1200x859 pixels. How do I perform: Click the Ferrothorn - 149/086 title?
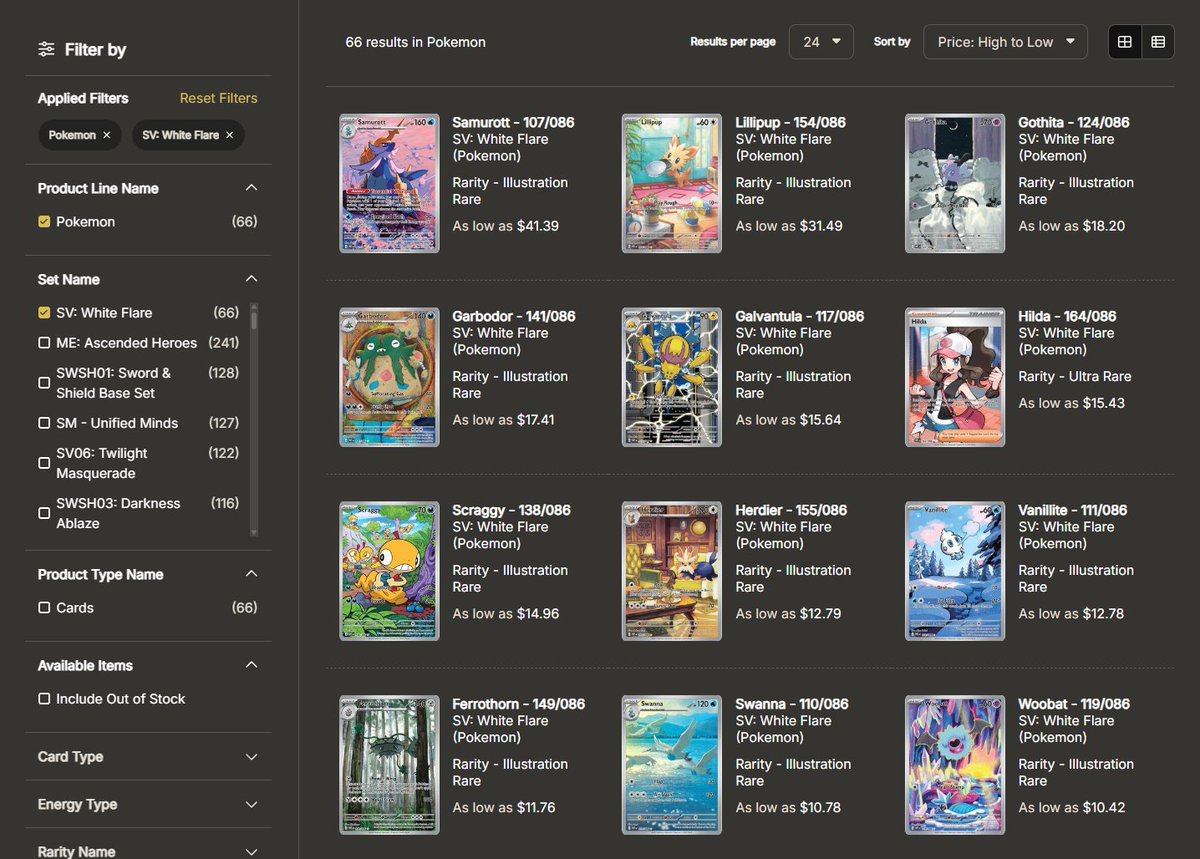click(518, 704)
